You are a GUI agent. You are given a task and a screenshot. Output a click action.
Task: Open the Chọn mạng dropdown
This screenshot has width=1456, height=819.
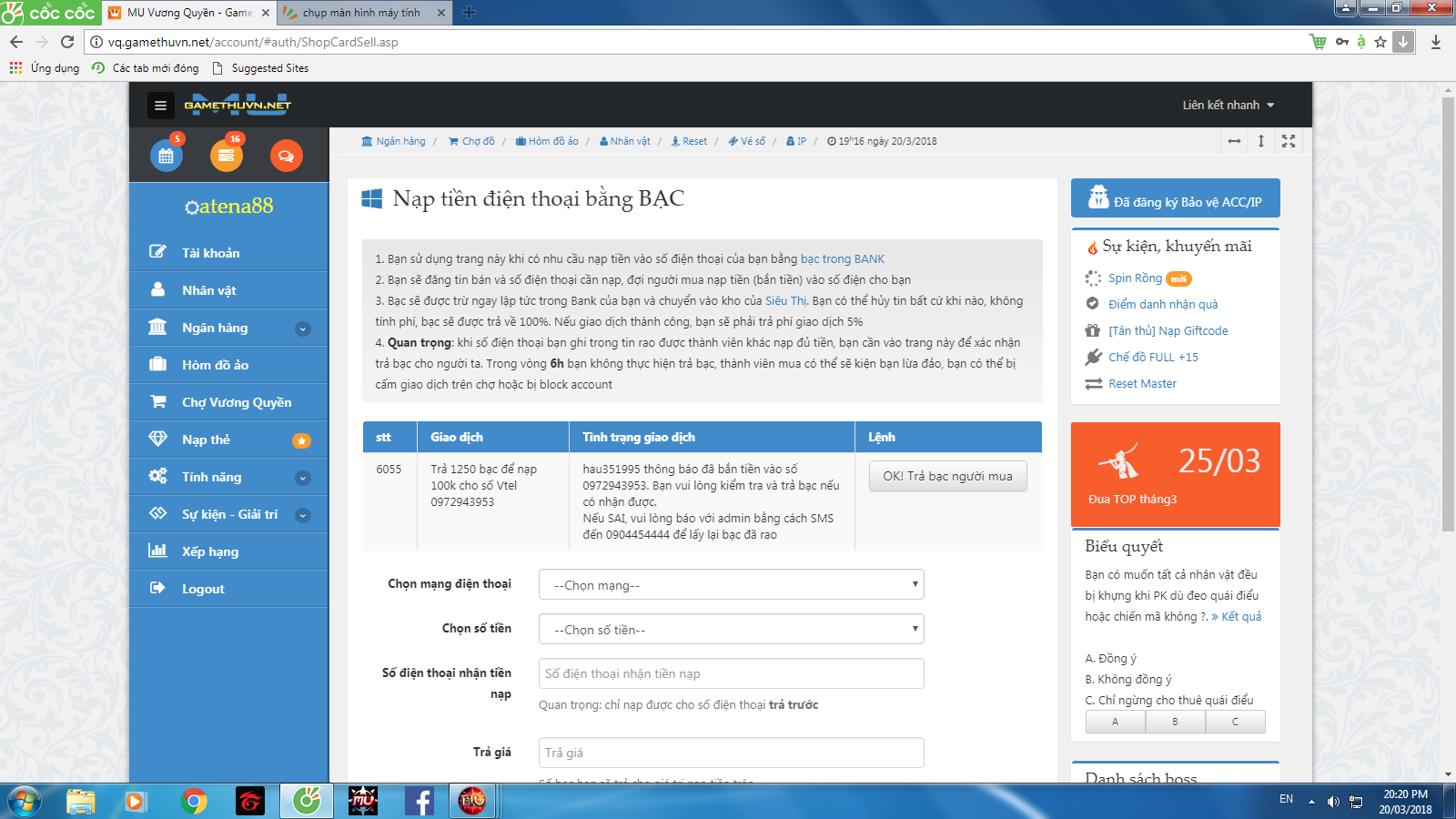click(731, 584)
